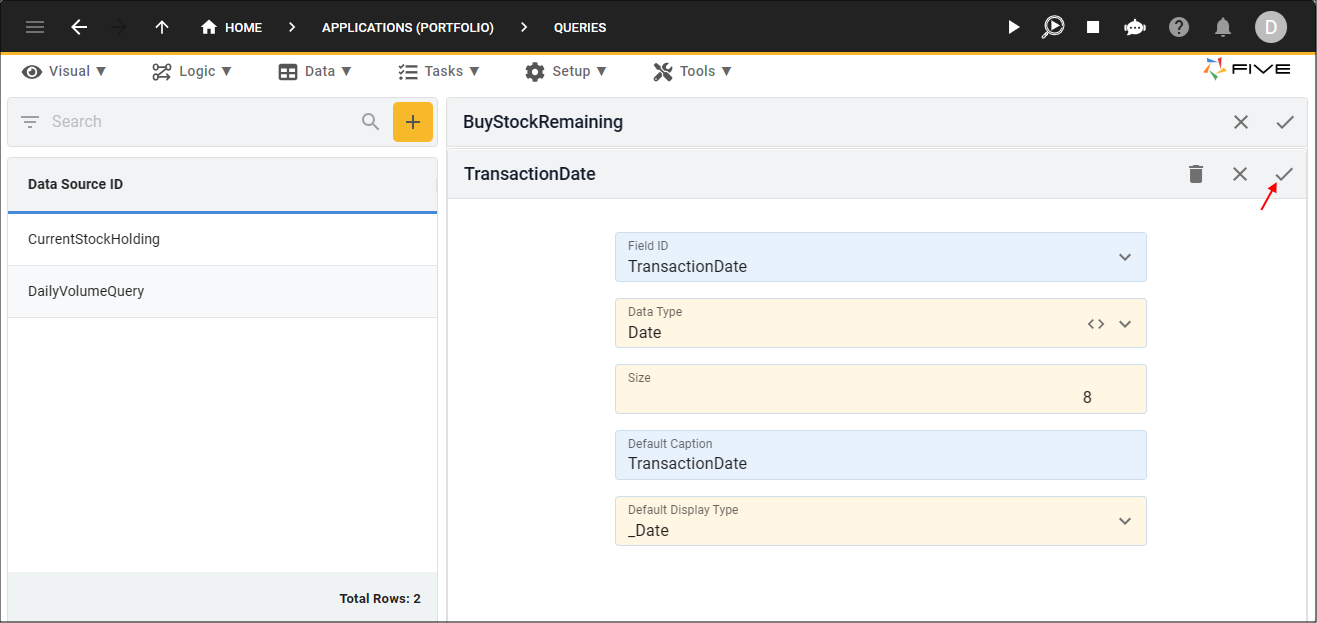Open the Logic menu

point(192,71)
